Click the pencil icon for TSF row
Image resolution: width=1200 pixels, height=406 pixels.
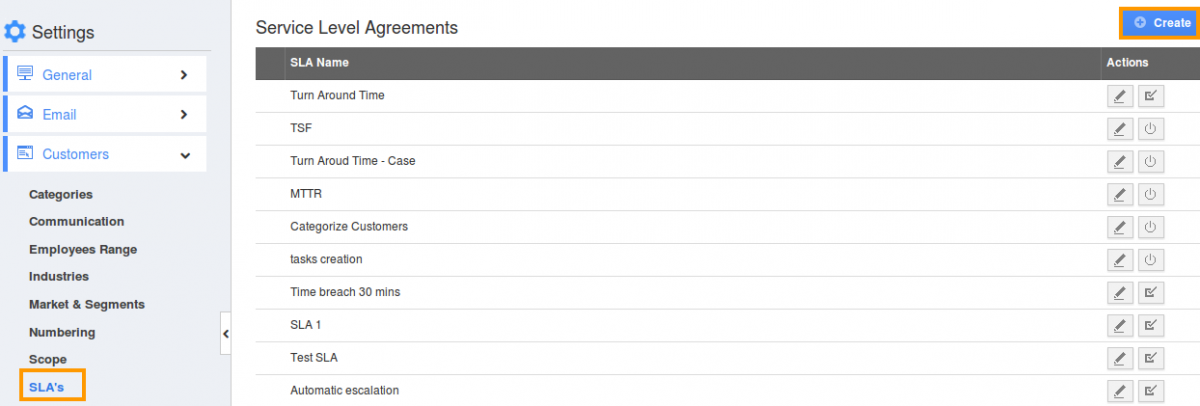click(1120, 129)
